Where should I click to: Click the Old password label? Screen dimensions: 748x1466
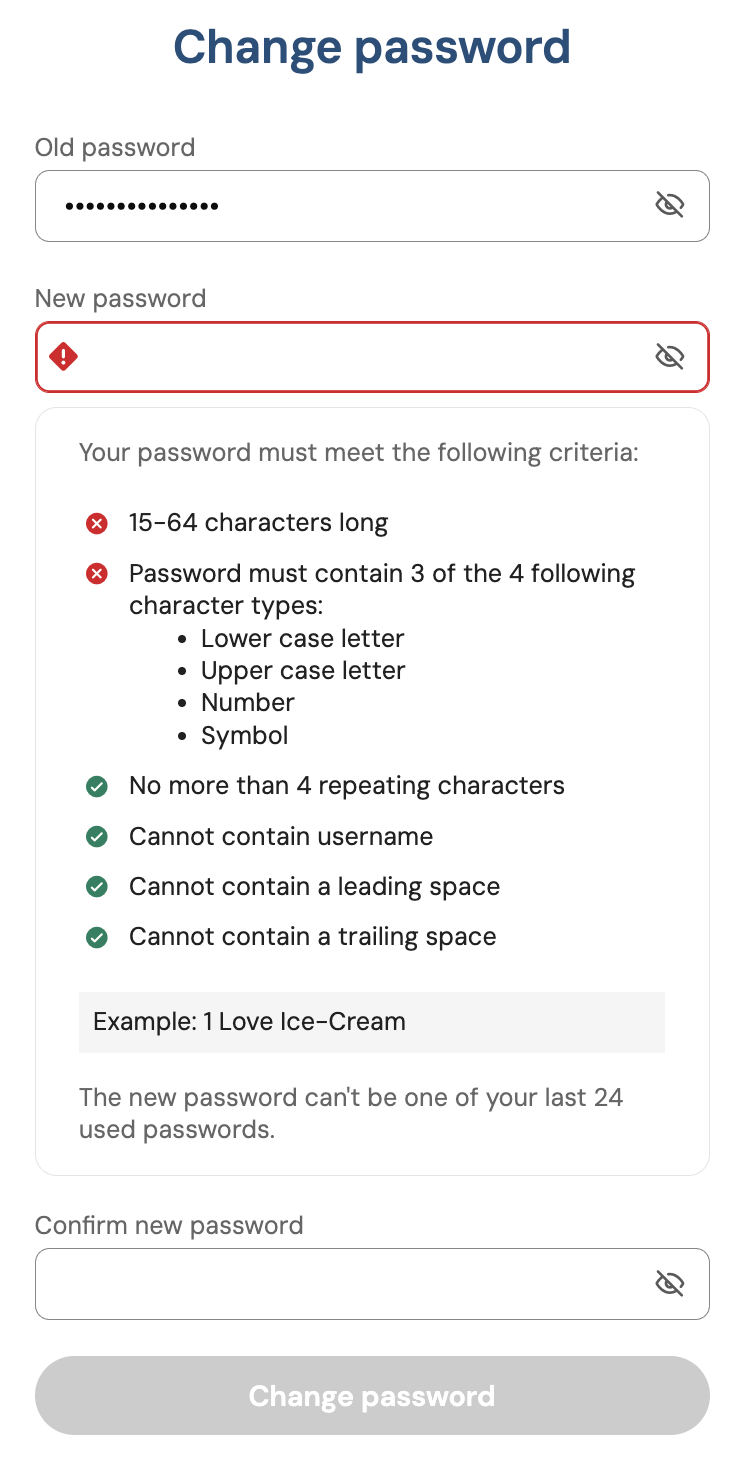pos(115,148)
